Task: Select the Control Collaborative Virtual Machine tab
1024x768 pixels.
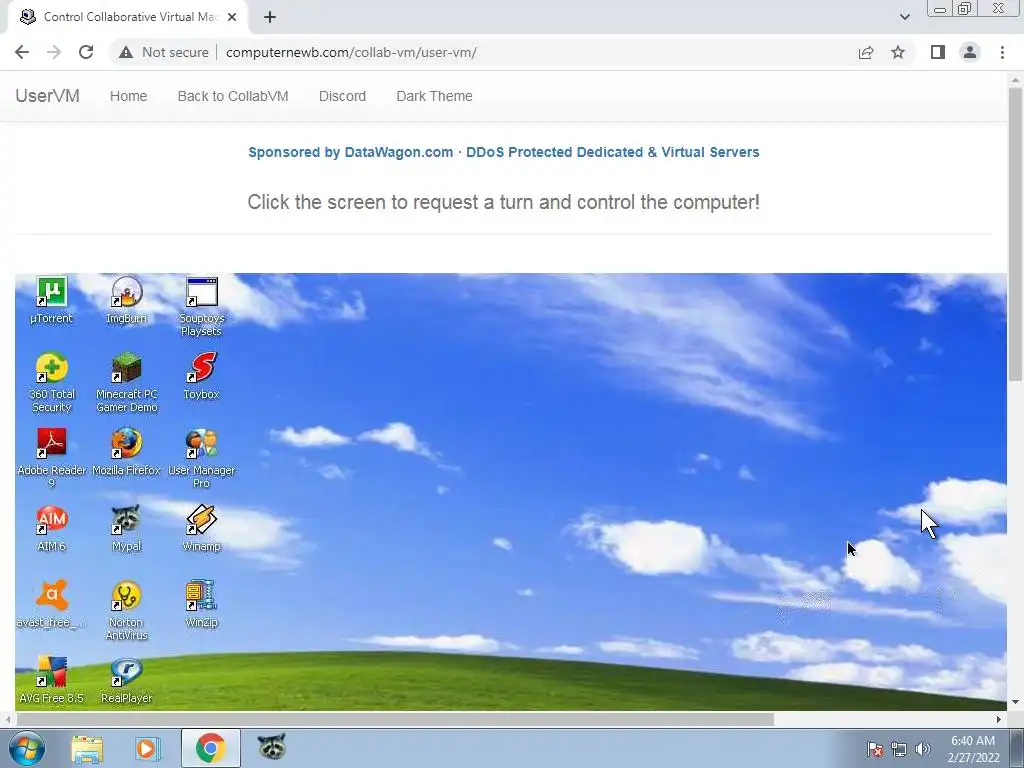Action: 128,18
